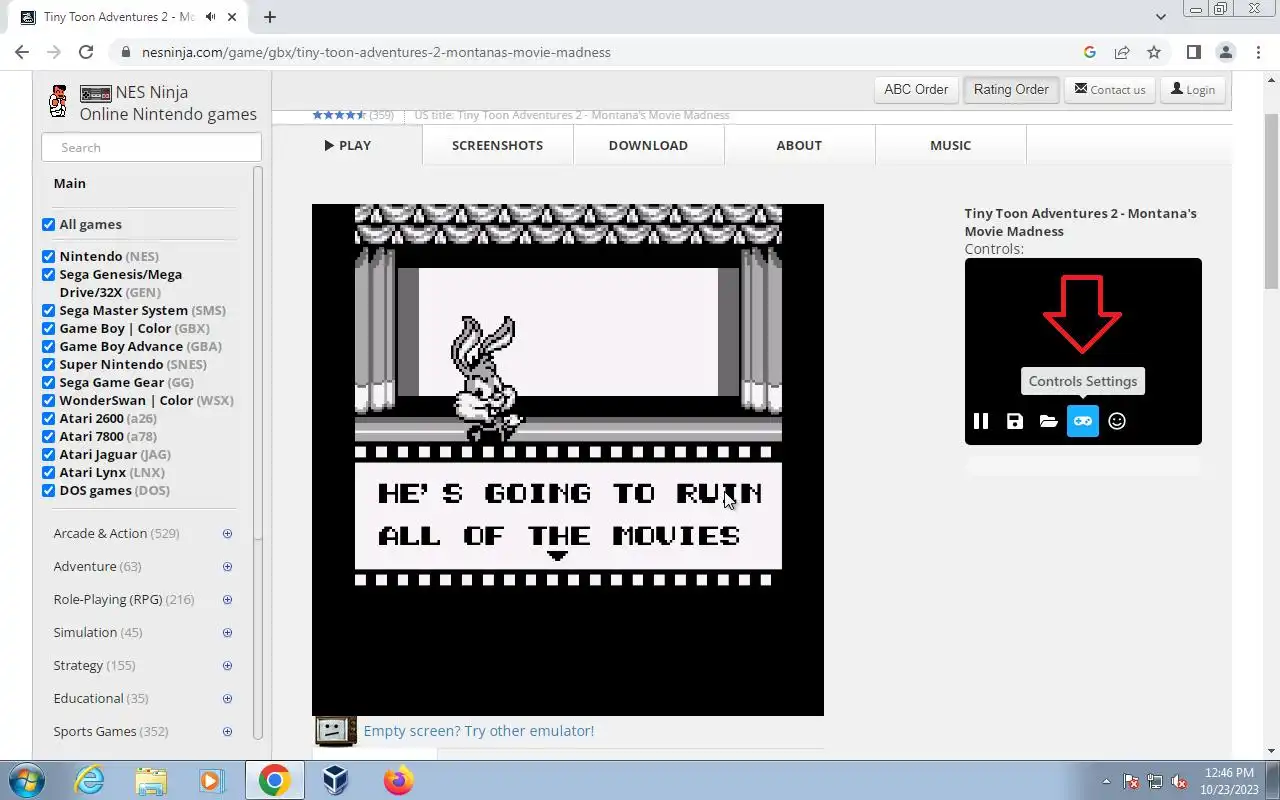Expand the Role-Playing (RPG) category
This screenshot has height=800, width=1280.
227,600
